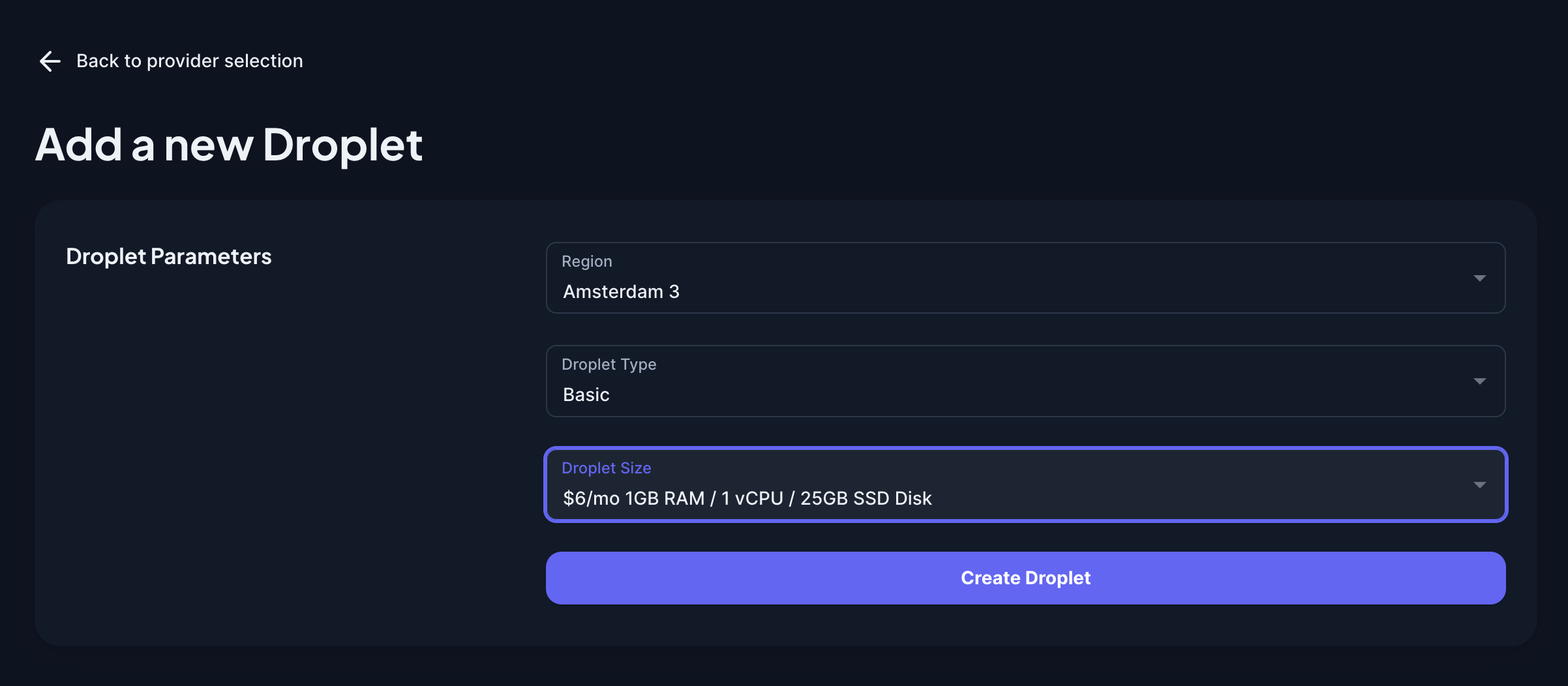This screenshot has height=686, width=1568.
Task: Click the Basic droplet type value
Action: pos(586,395)
